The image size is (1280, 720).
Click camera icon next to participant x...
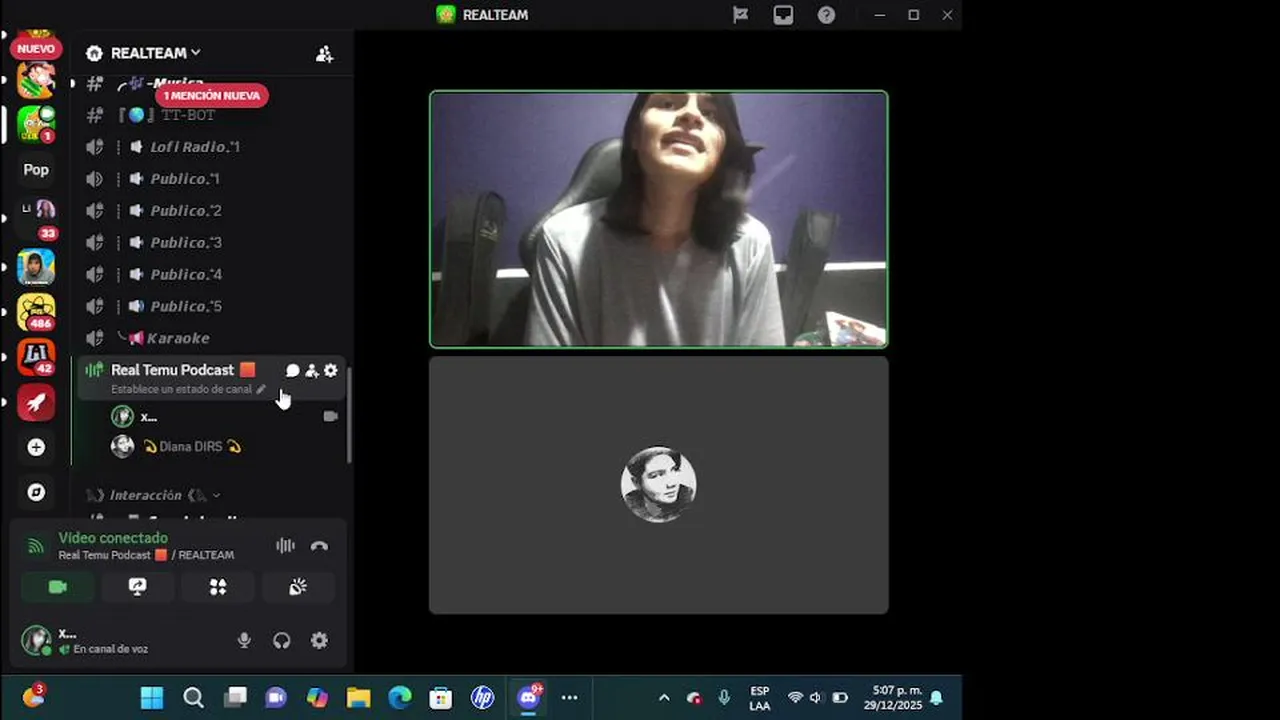(330, 416)
